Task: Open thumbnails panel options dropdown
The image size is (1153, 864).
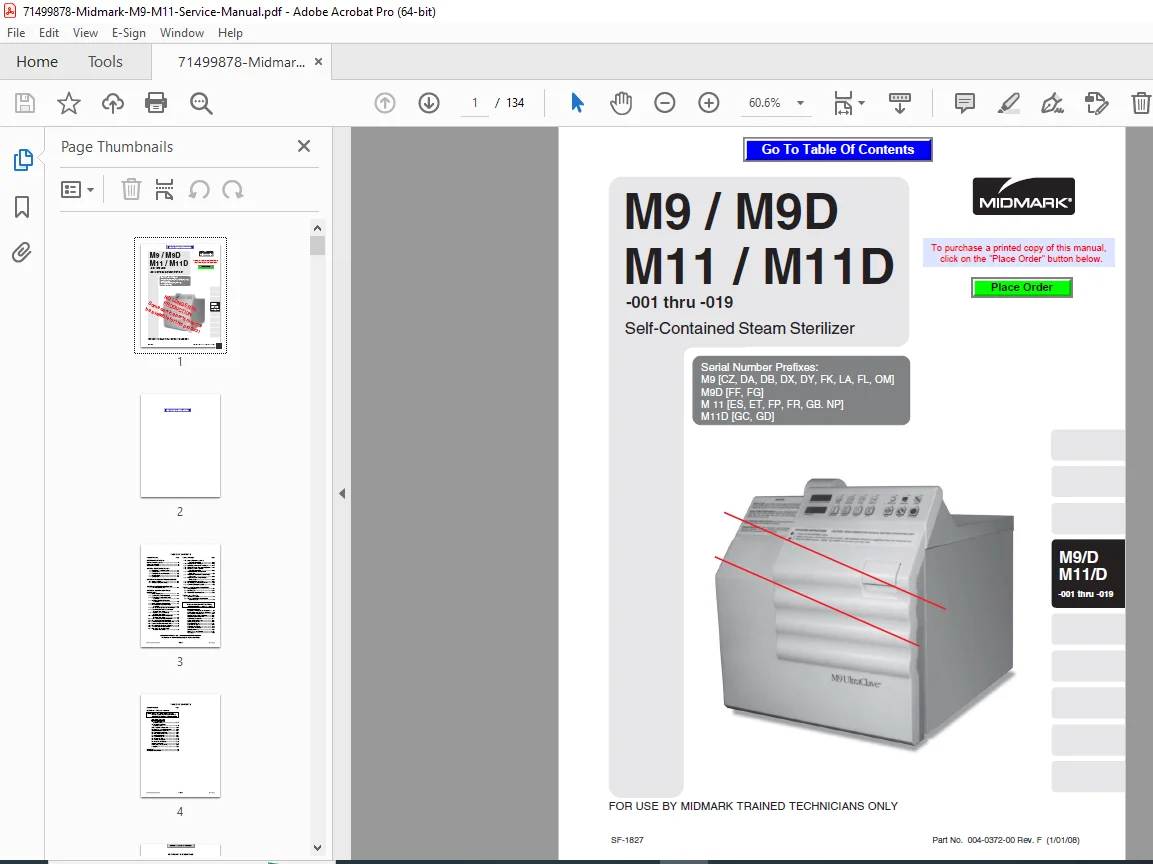Action: pos(77,190)
